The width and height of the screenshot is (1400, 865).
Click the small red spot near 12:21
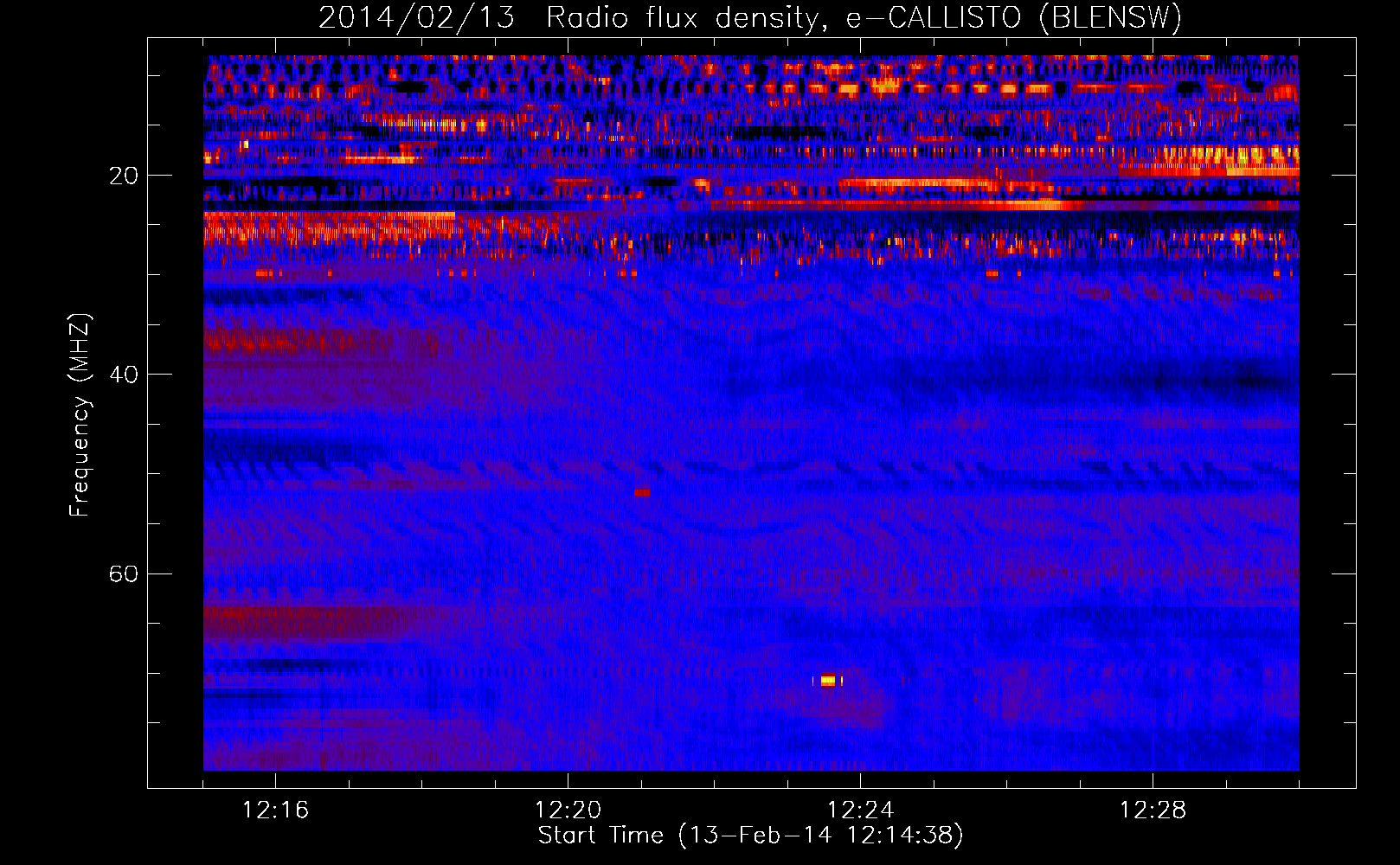click(642, 492)
